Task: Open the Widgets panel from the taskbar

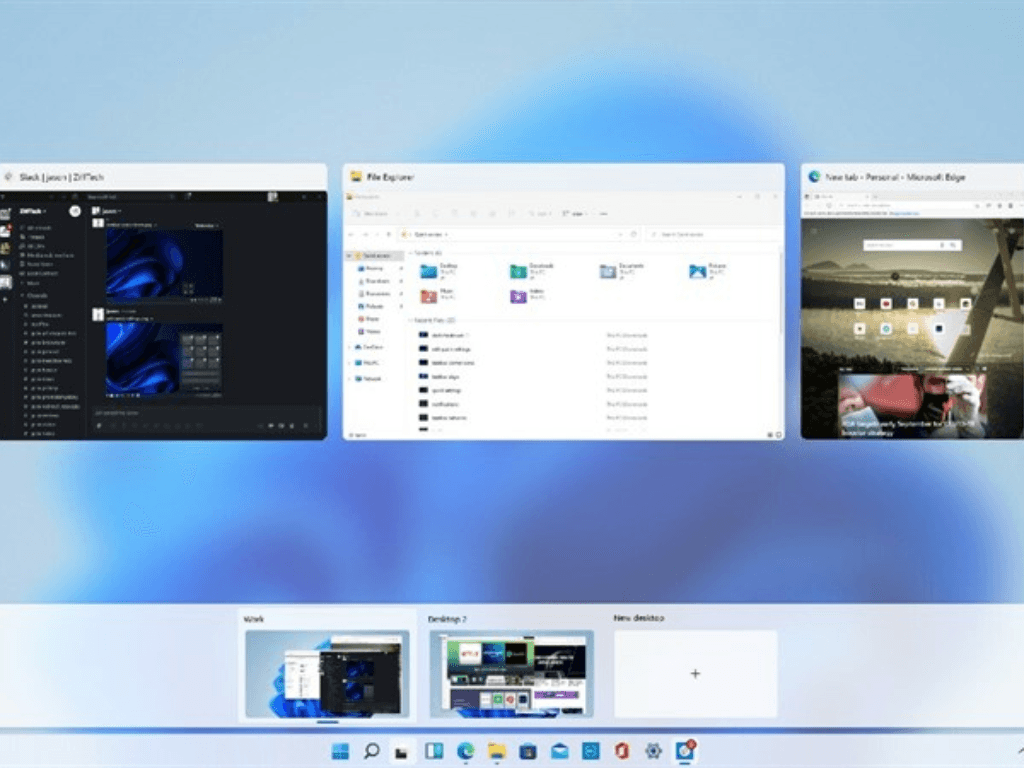Action: (x=434, y=750)
